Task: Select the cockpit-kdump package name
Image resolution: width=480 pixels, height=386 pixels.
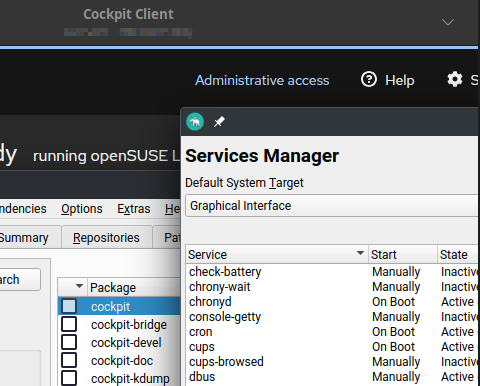Action: click(130, 379)
